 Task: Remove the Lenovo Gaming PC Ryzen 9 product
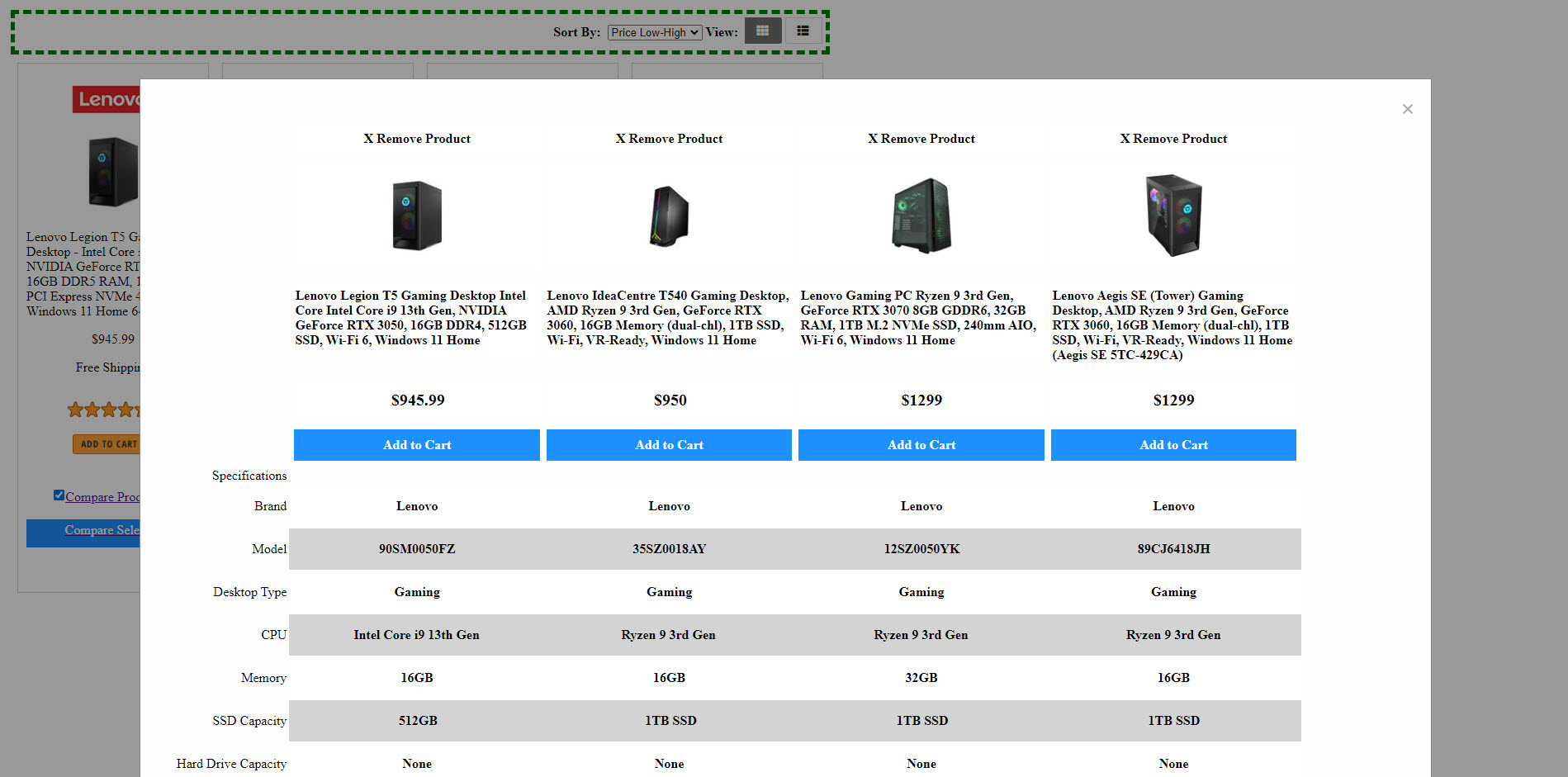click(921, 139)
